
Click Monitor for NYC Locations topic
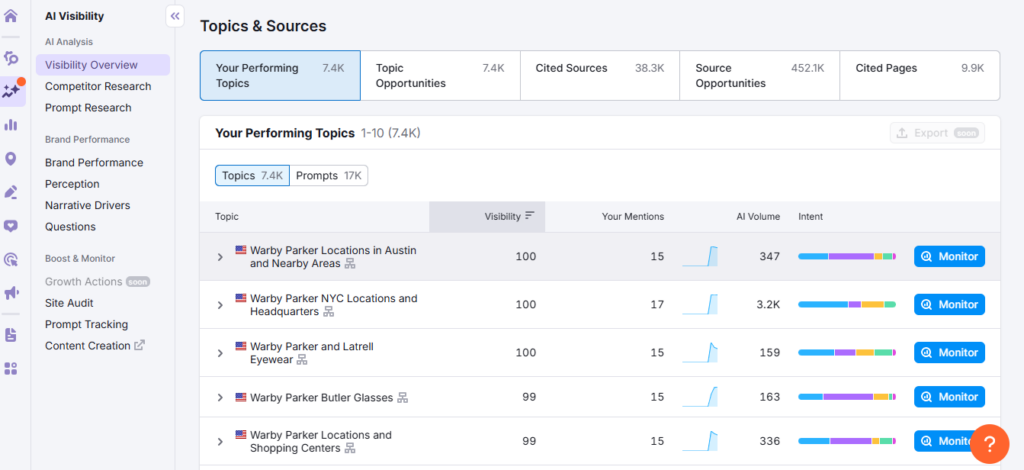(x=950, y=304)
